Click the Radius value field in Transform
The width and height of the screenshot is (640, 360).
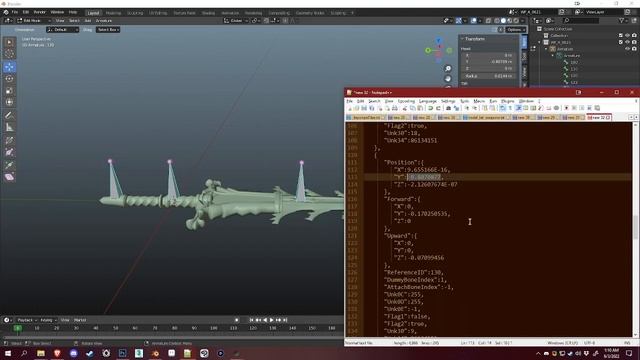[489, 76]
